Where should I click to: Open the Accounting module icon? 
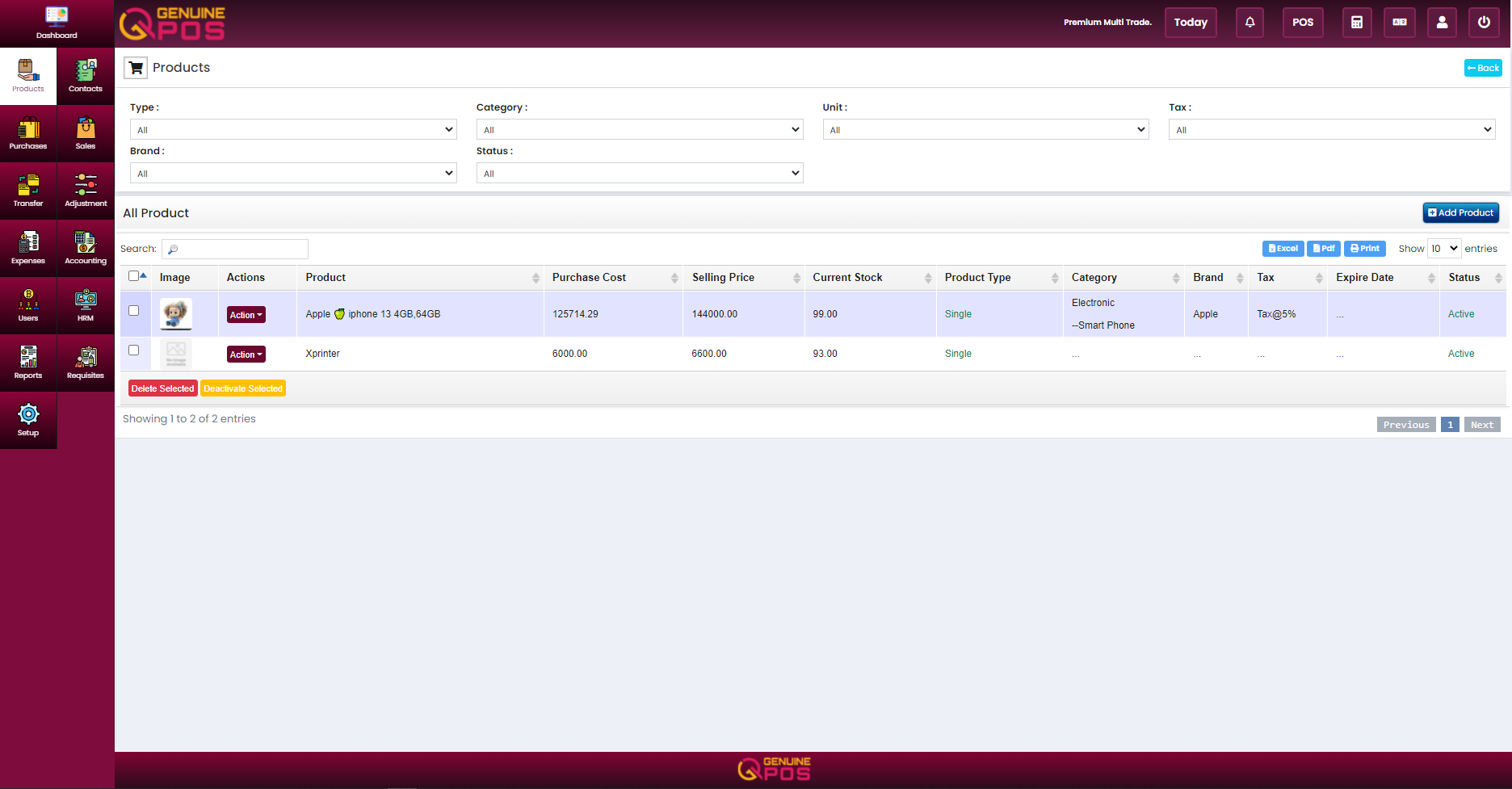pos(86,248)
